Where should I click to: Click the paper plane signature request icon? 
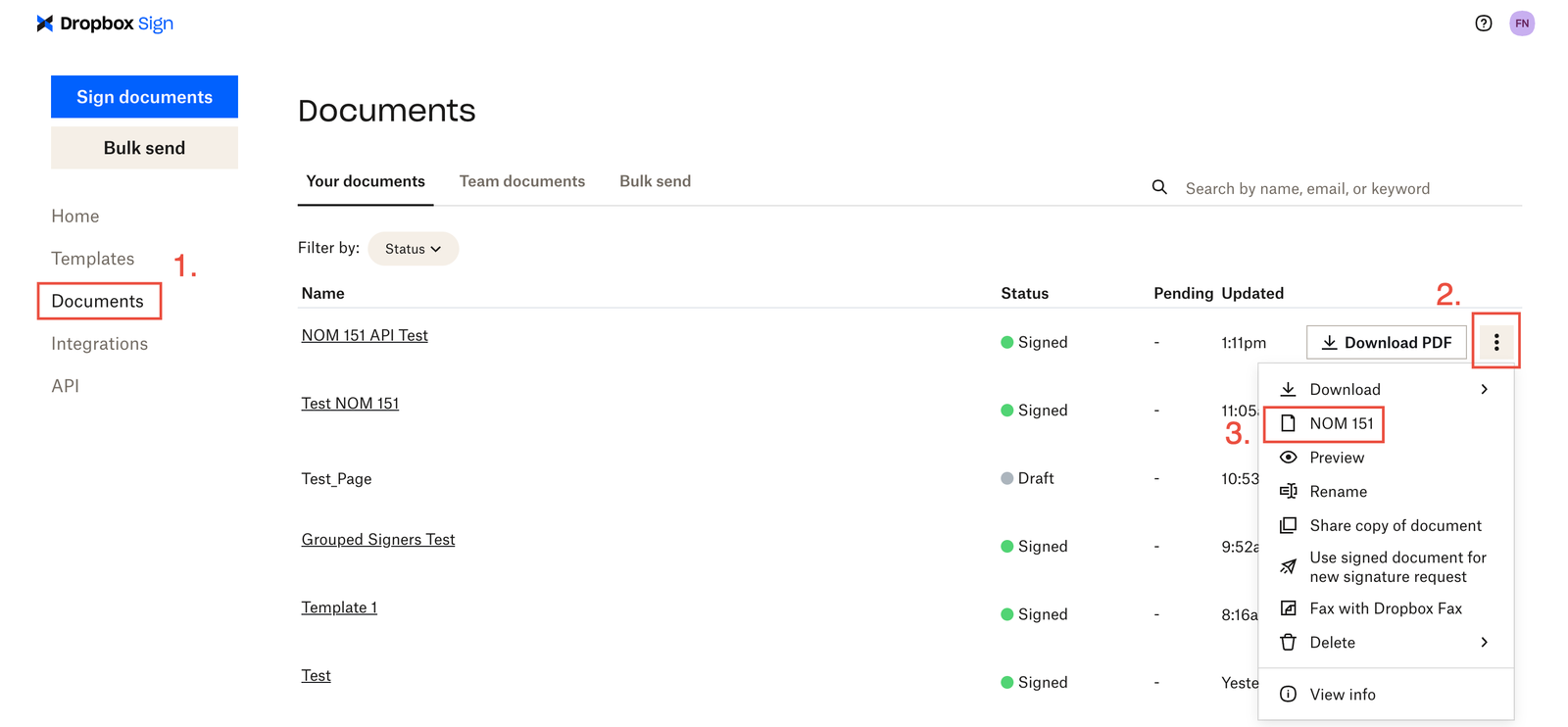tap(1289, 567)
